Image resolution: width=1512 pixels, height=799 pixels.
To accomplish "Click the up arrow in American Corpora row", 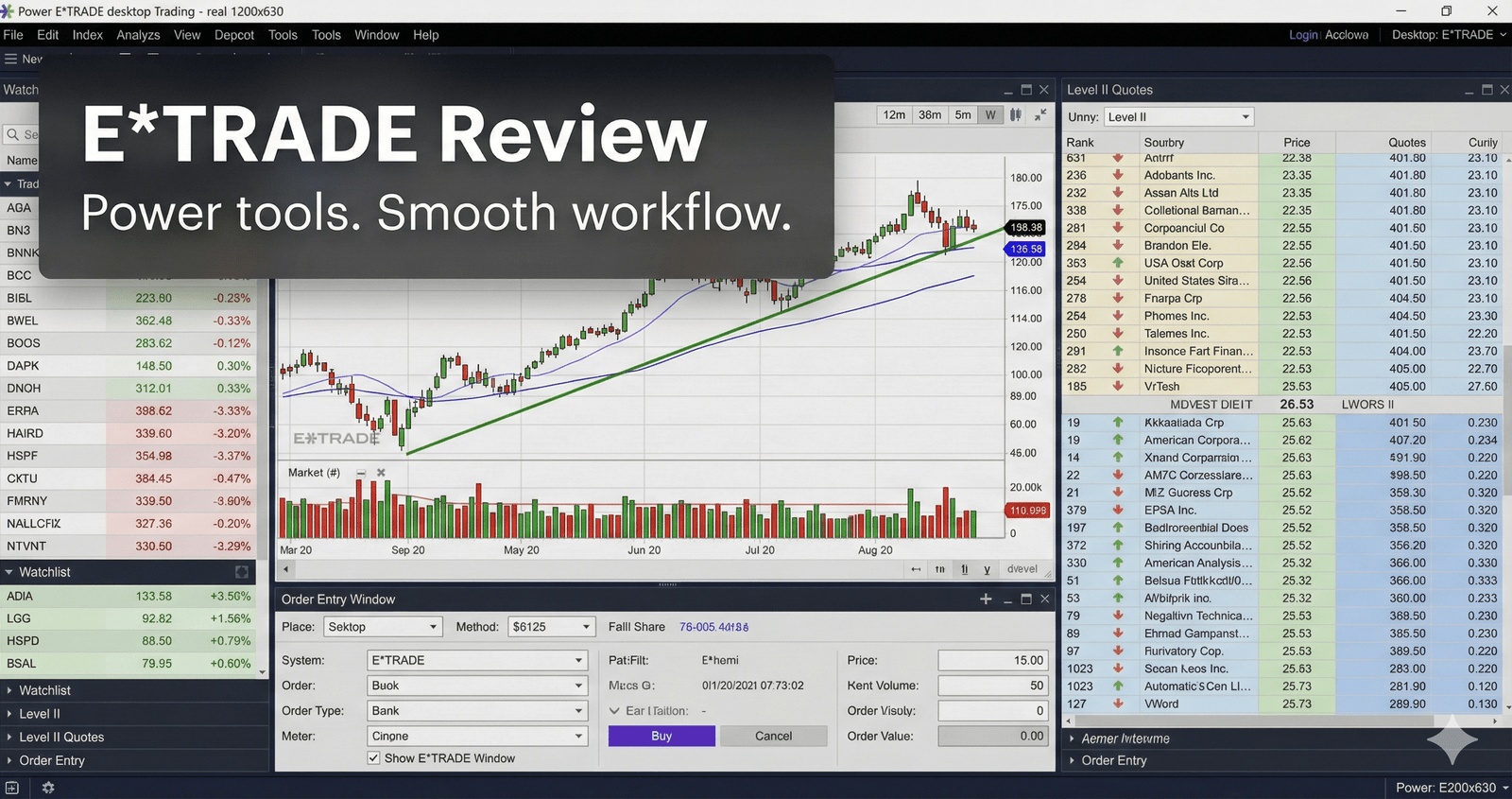I will (1118, 440).
